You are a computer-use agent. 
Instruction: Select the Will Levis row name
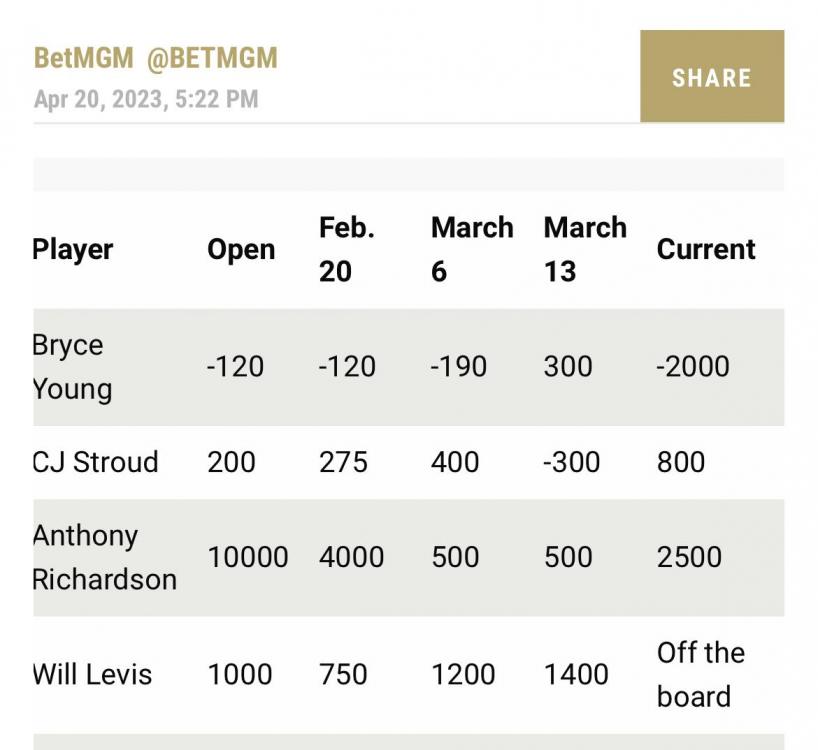(x=92, y=674)
